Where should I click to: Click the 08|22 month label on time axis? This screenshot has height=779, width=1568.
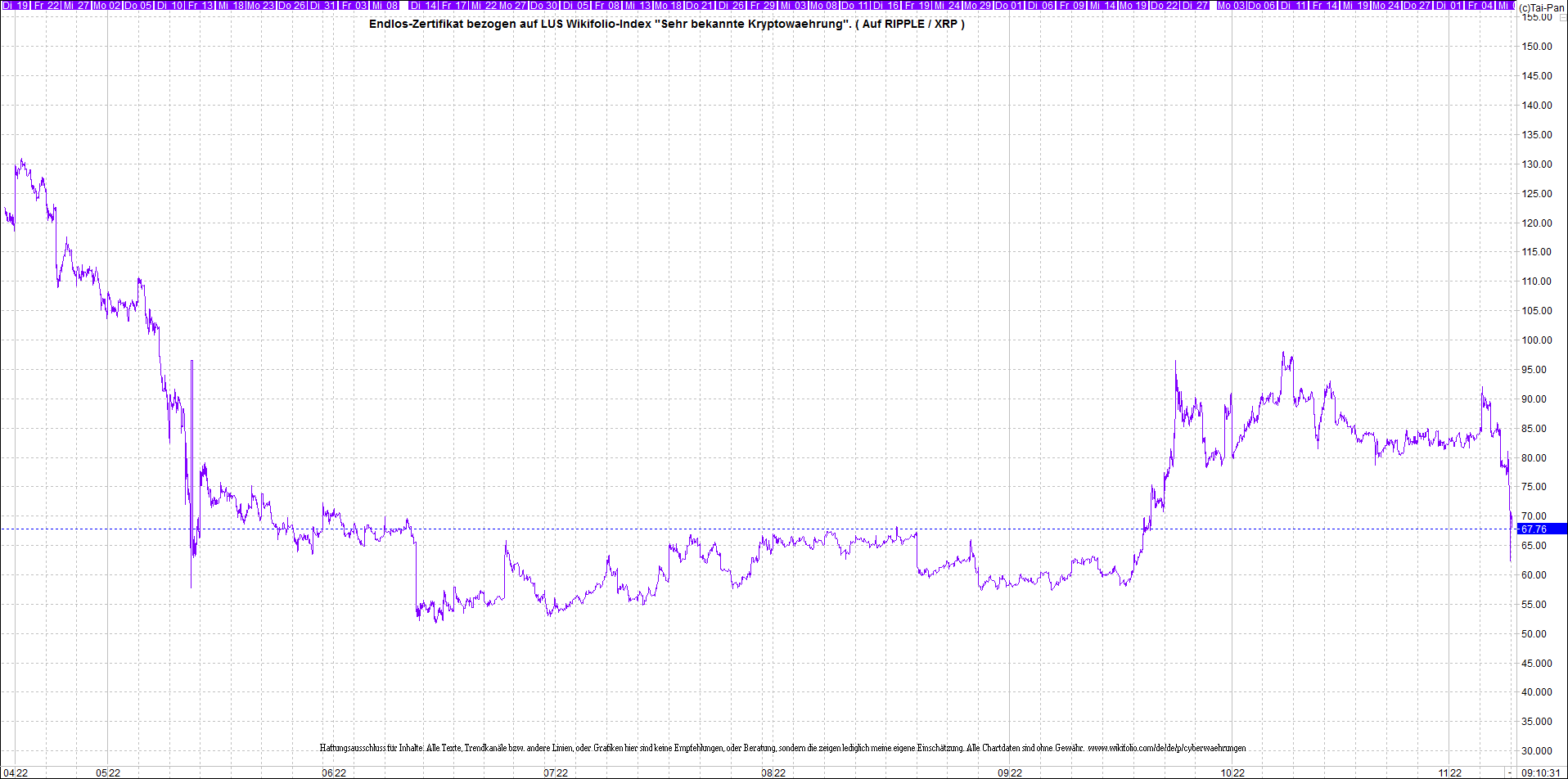click(x=773, y=772)
